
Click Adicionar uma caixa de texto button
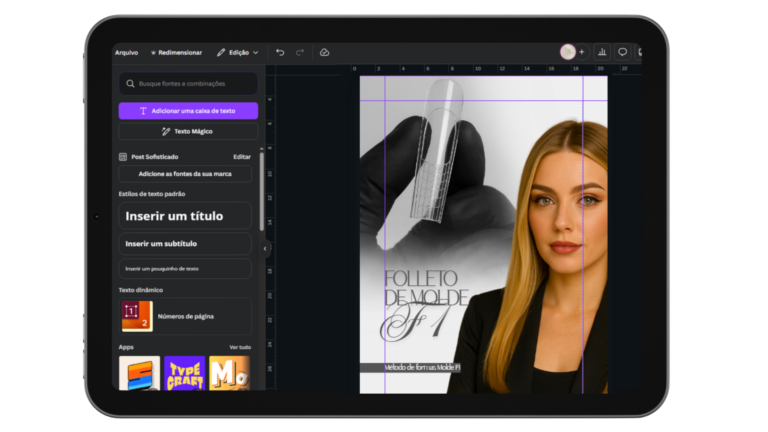[188, 111]
